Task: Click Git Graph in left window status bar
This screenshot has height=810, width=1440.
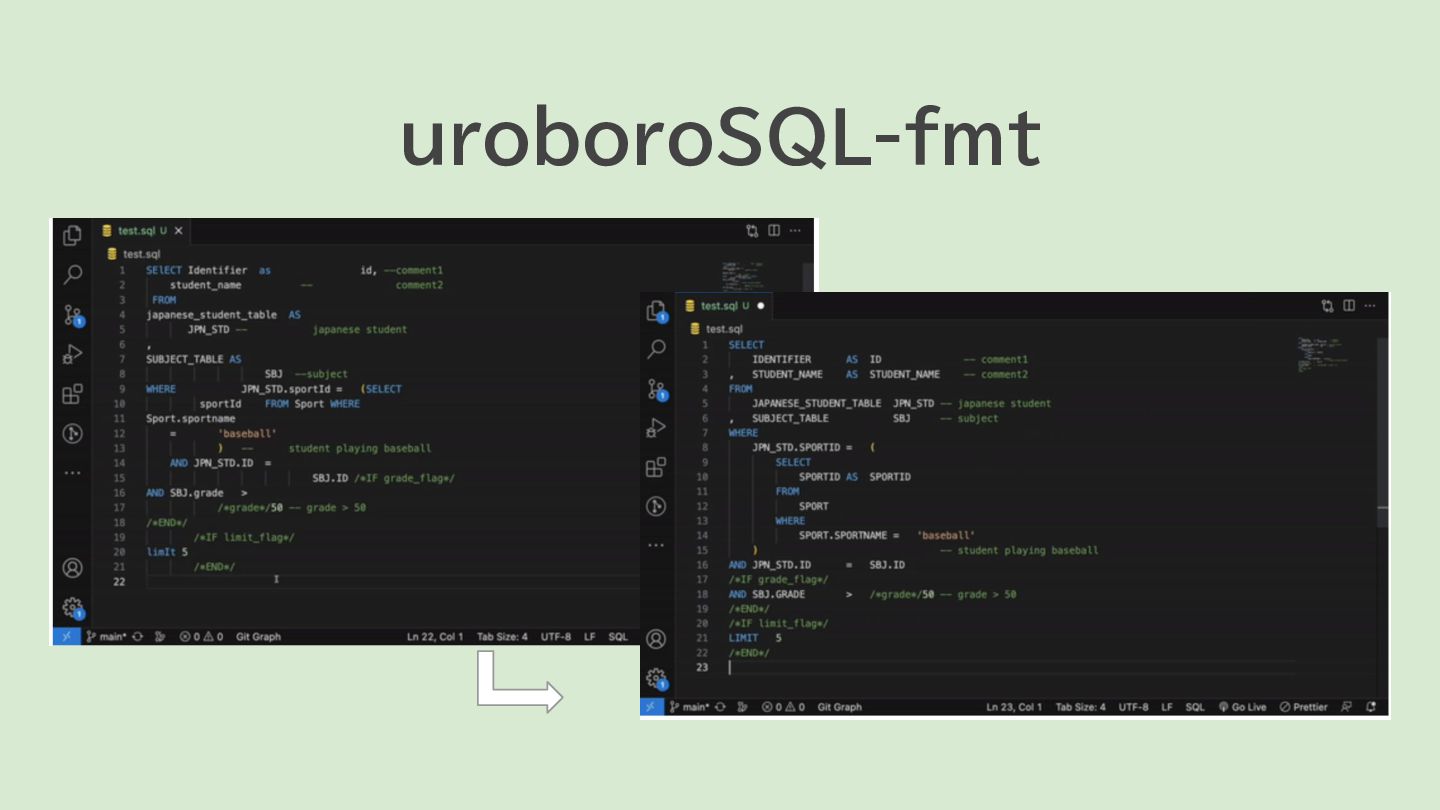Action: point(258,636)
